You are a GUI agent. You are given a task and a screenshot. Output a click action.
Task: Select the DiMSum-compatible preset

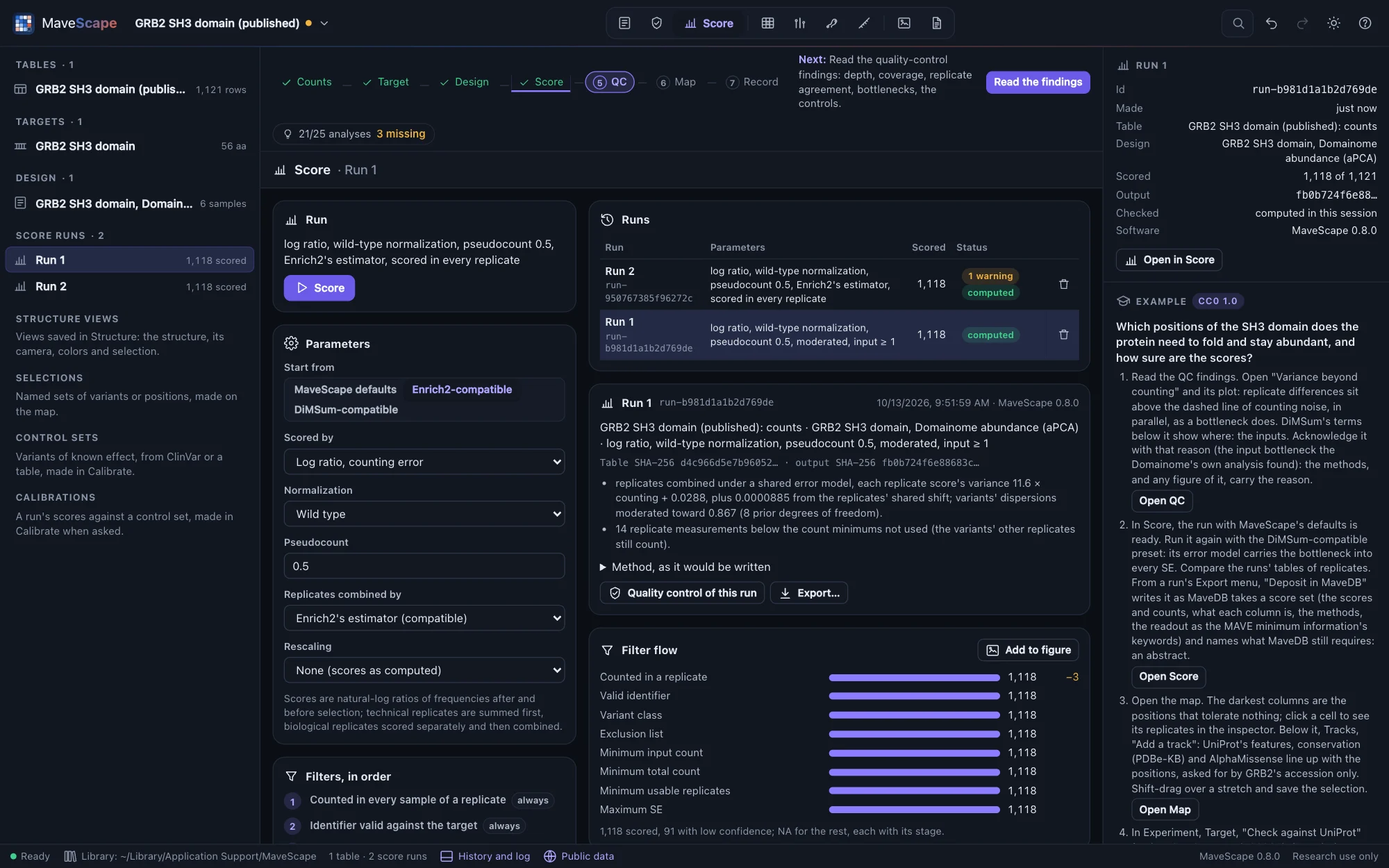[x=346, y=410]
